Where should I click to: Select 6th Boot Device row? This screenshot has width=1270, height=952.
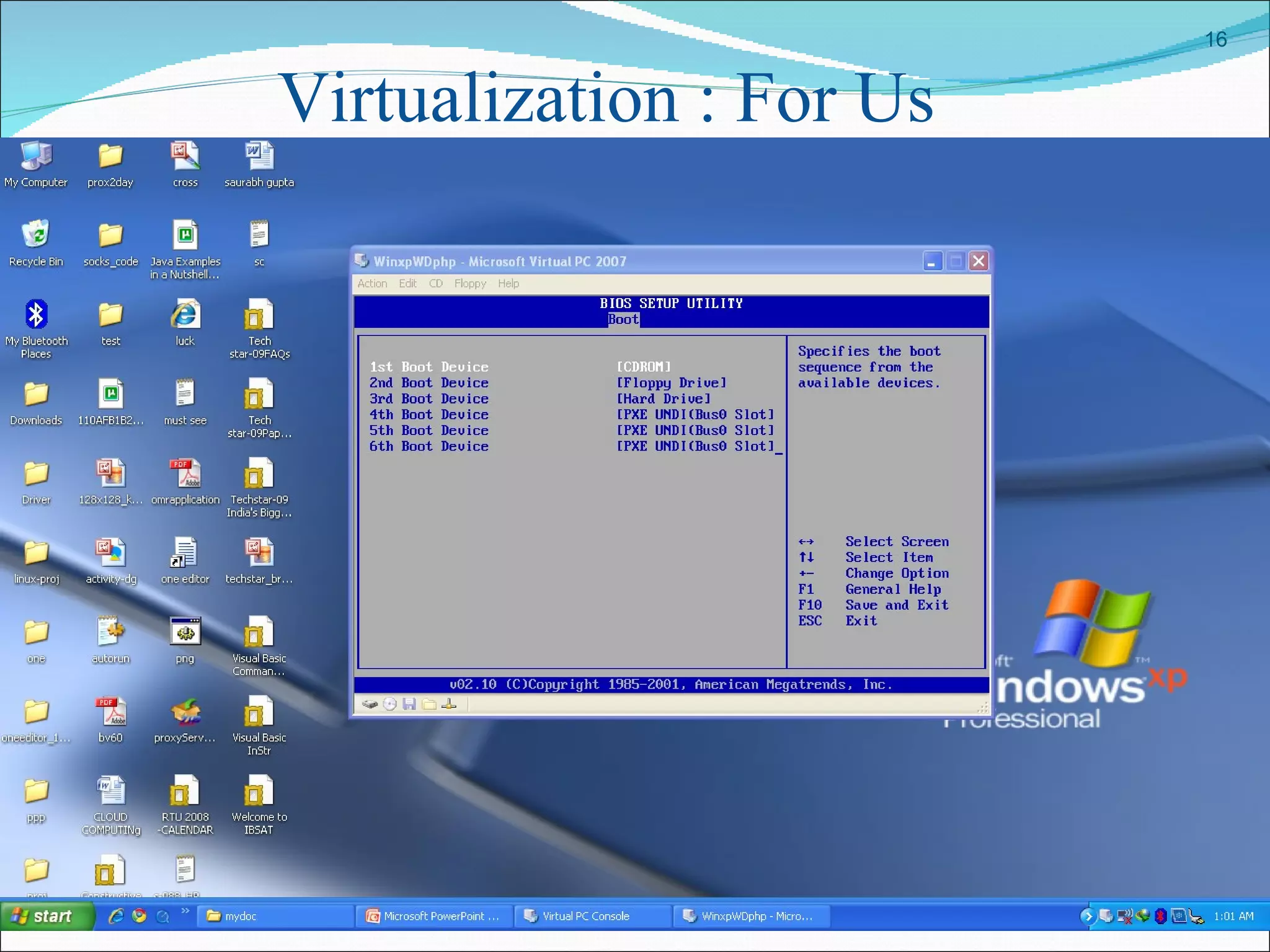572,446
